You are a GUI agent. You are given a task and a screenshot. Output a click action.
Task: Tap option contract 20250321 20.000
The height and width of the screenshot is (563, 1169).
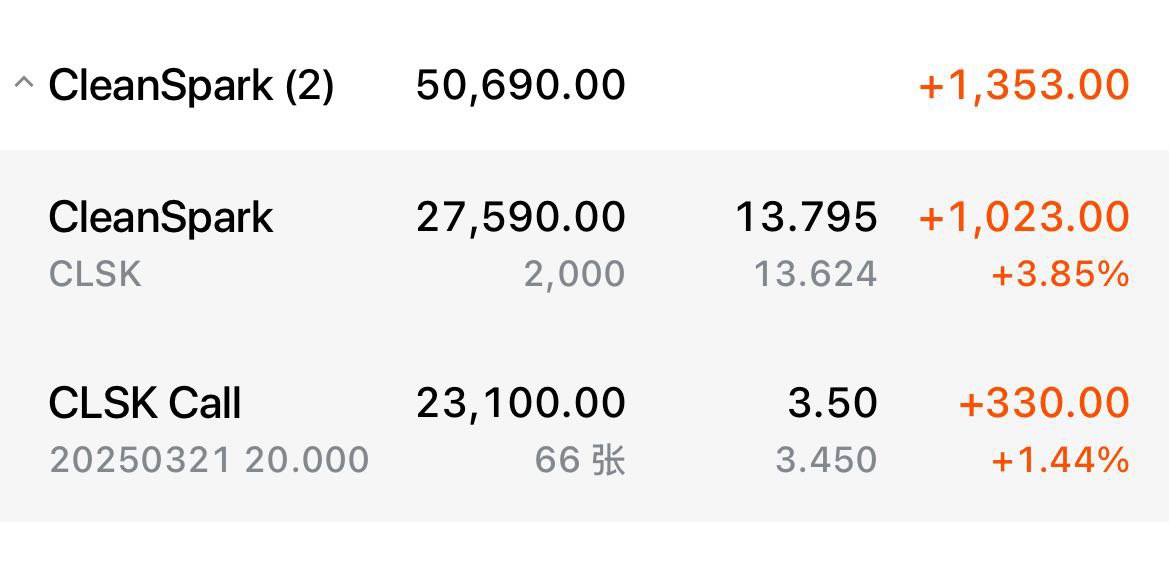point(209,460)
